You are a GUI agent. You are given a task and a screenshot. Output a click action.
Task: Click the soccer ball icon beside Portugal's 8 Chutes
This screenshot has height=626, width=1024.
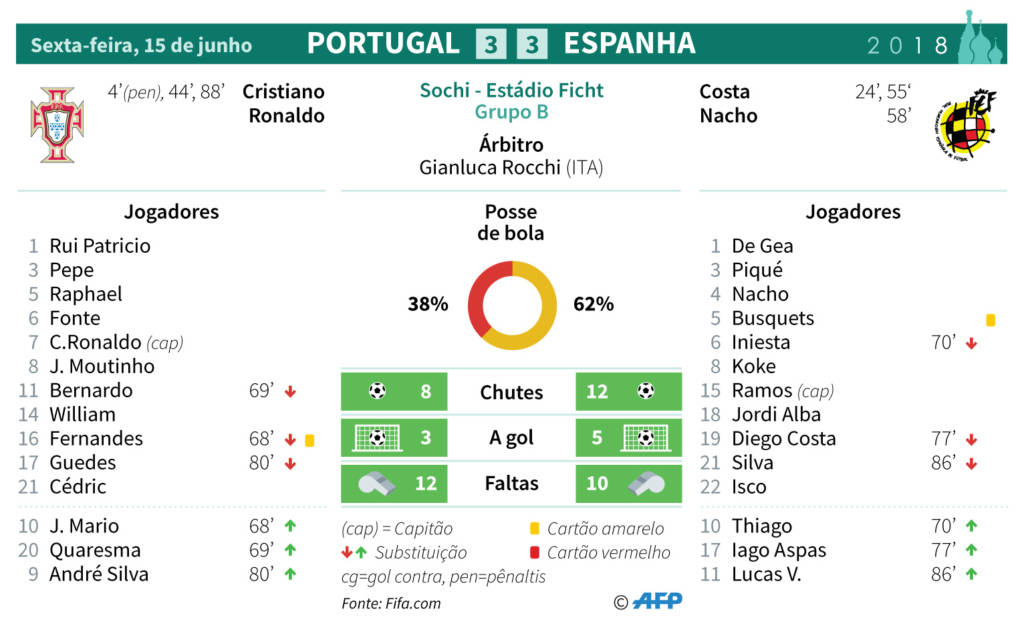tap(377, 391)
